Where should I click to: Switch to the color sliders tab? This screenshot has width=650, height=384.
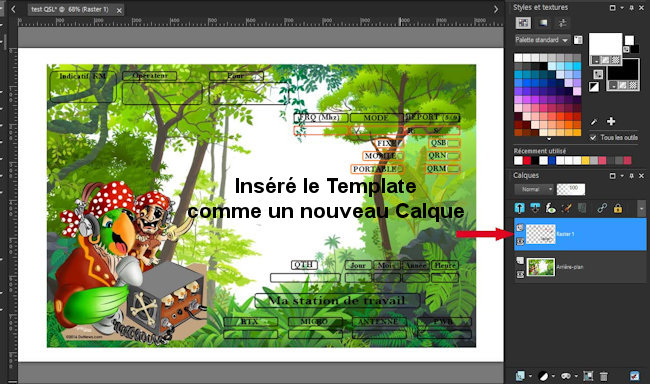coord(563,23)
